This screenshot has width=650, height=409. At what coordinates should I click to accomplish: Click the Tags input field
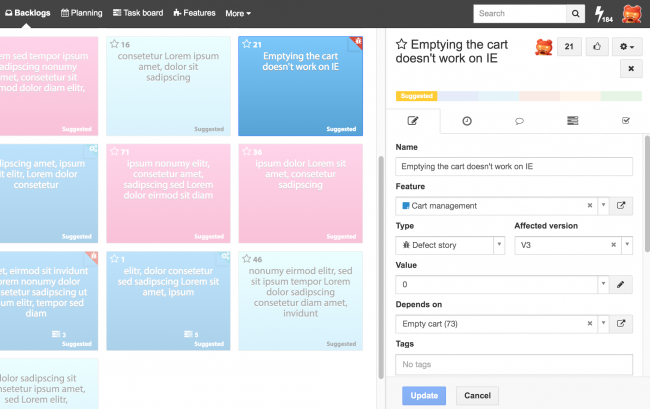[514, 364]
